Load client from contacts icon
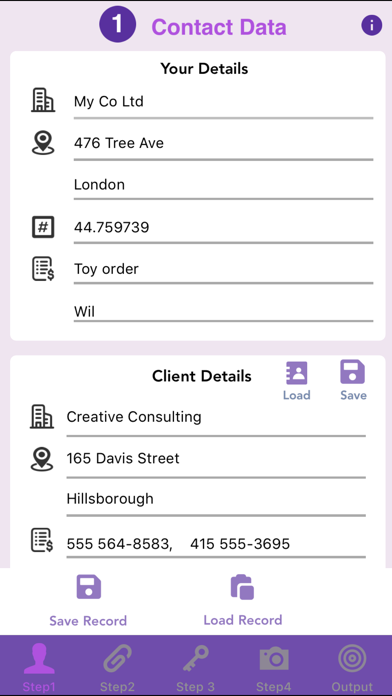 click(x=297, y=373)
